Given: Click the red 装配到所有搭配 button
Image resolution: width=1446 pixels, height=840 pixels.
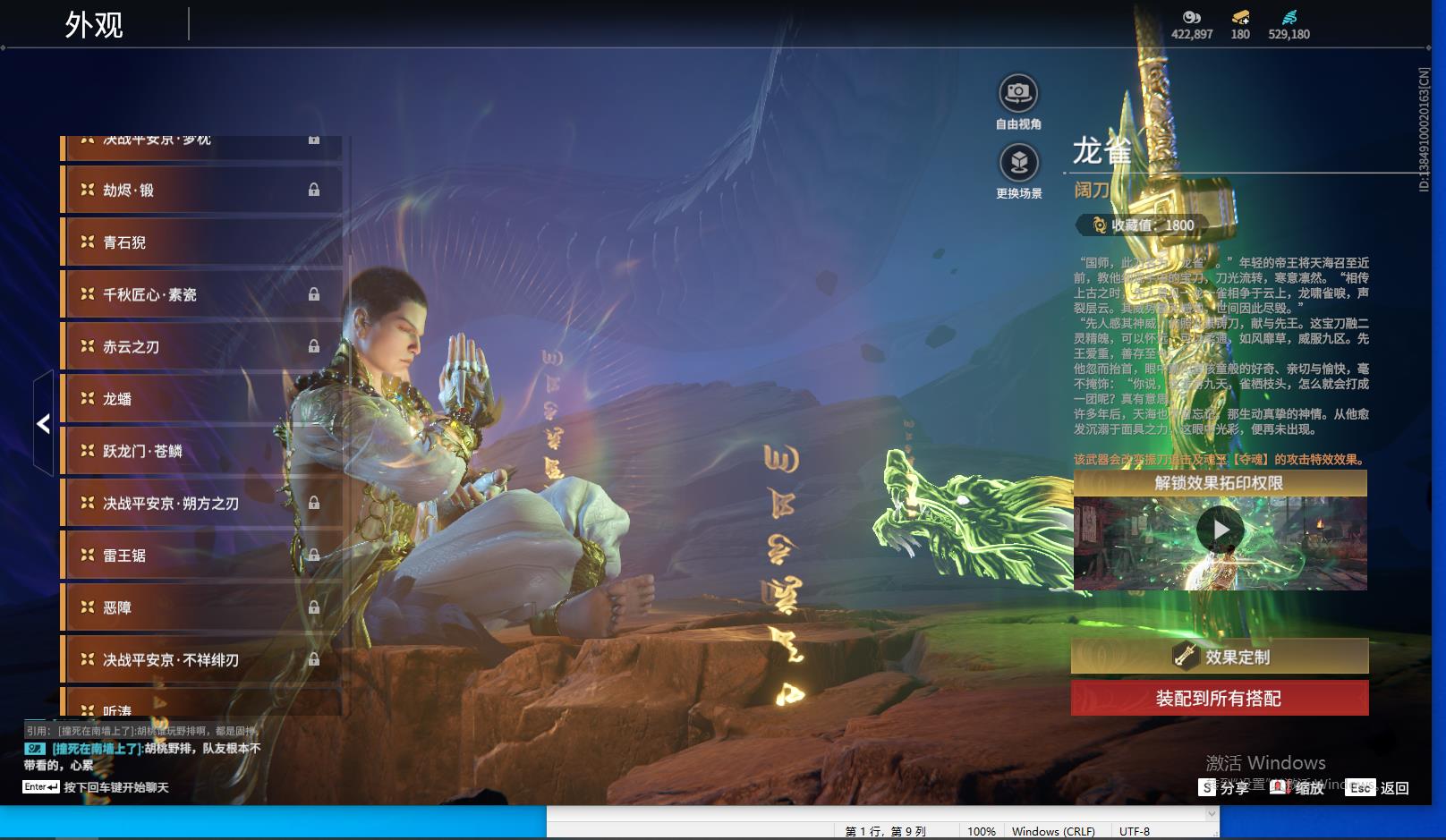Looking at the screenshot, I should [x=1220, y=698].
